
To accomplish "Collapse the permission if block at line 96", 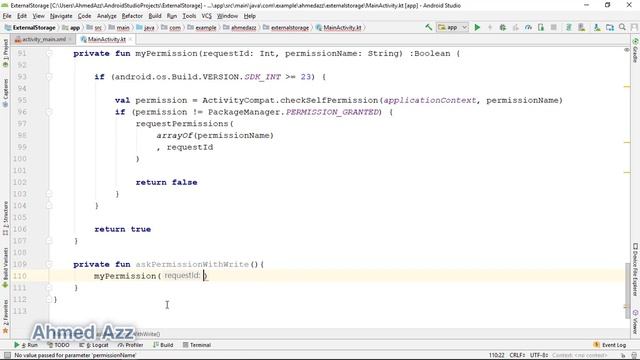I will 49,112.
